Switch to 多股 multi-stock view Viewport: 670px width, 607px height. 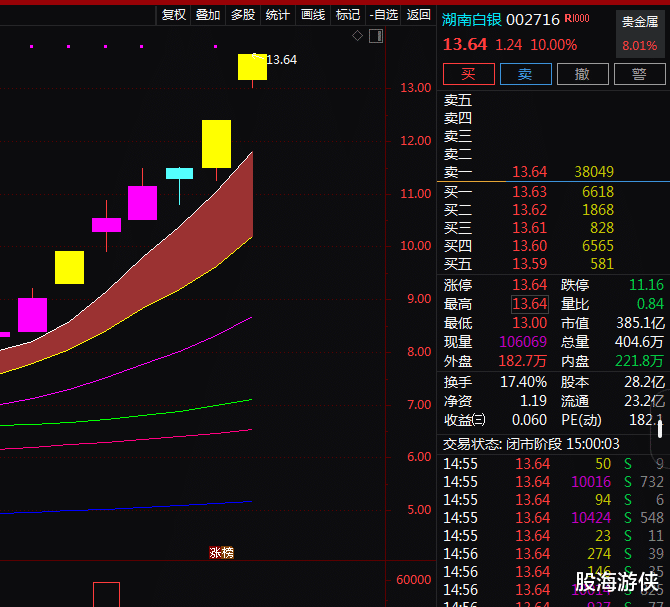243,15
